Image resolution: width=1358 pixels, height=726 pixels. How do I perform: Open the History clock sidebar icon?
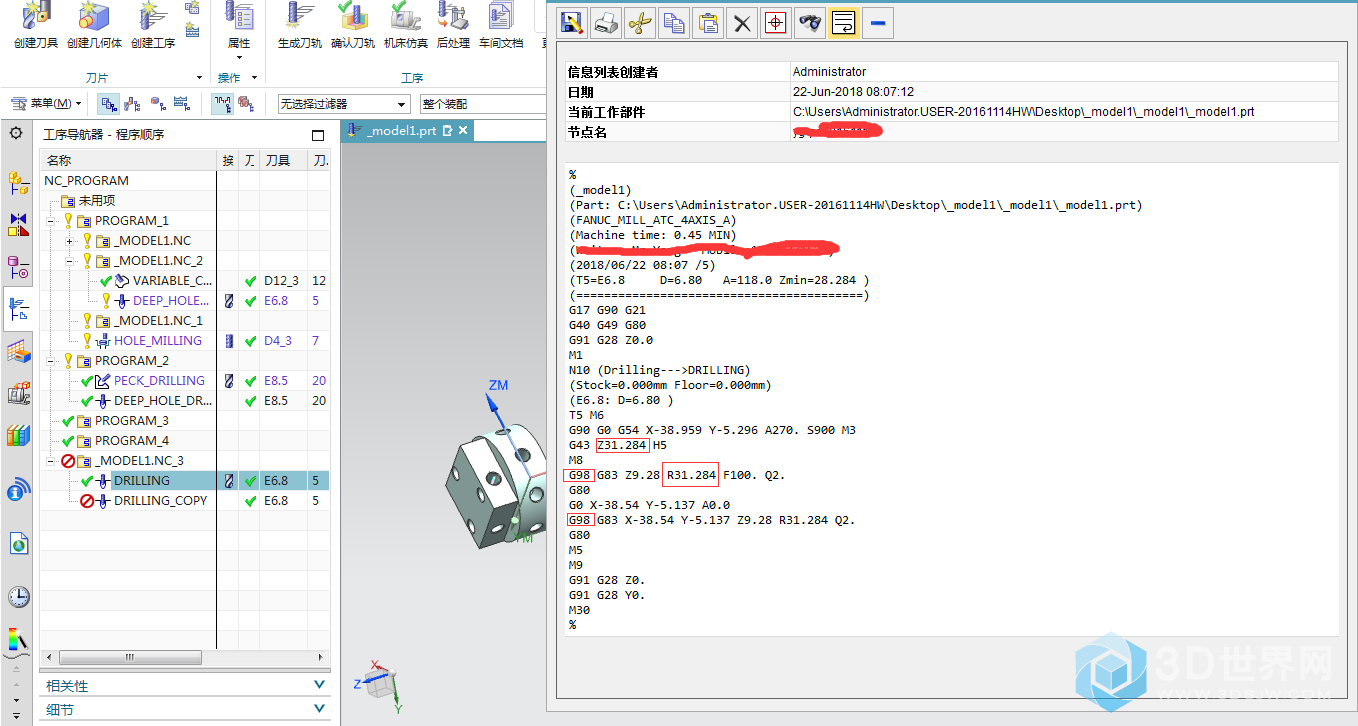coord(18,597)
